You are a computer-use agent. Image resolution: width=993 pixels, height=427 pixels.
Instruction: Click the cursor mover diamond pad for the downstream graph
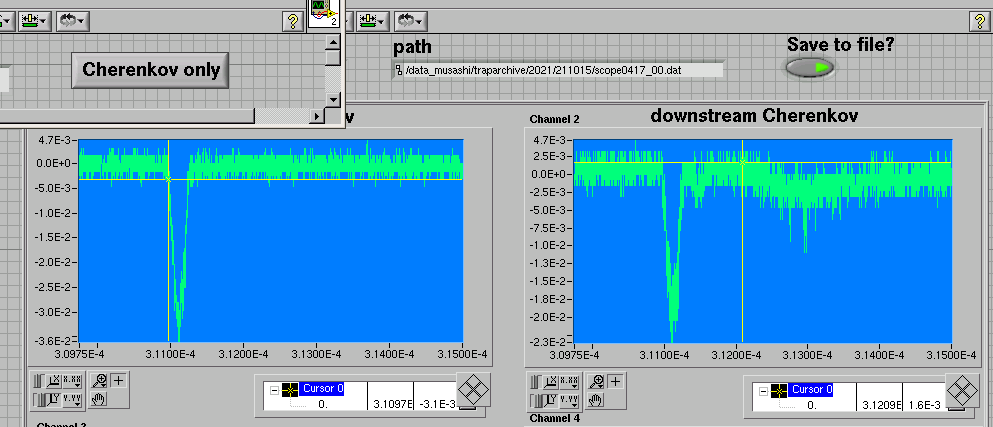961,390
